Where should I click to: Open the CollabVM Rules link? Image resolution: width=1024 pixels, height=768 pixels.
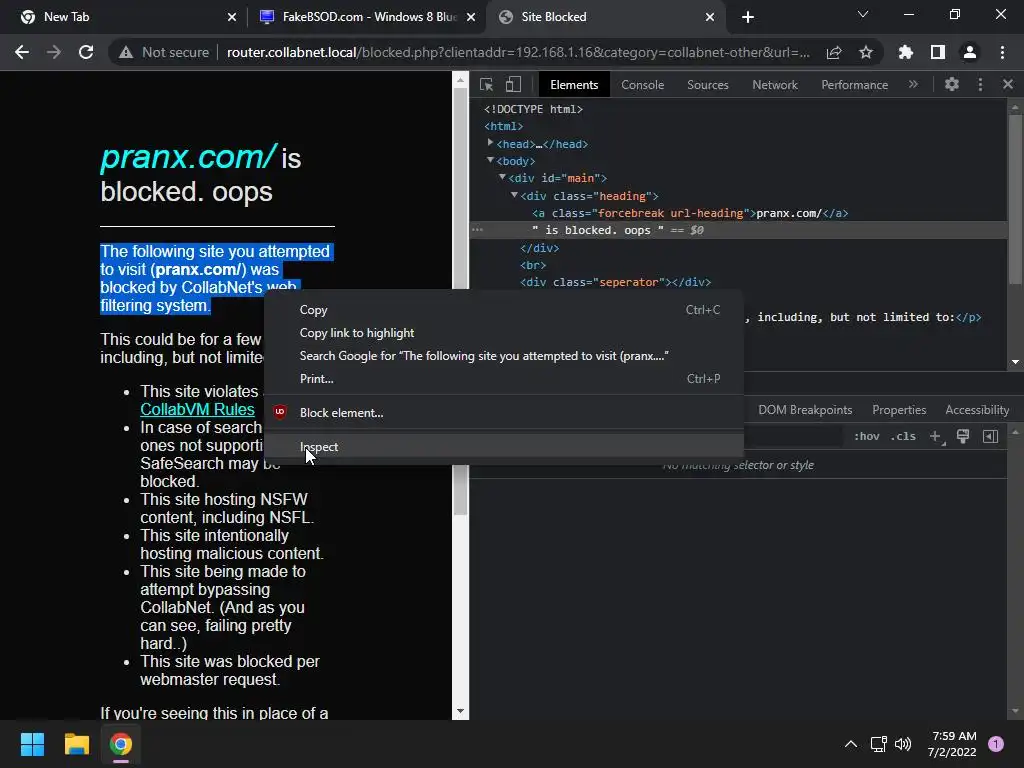pyautogui.click(x=197, y=409)
